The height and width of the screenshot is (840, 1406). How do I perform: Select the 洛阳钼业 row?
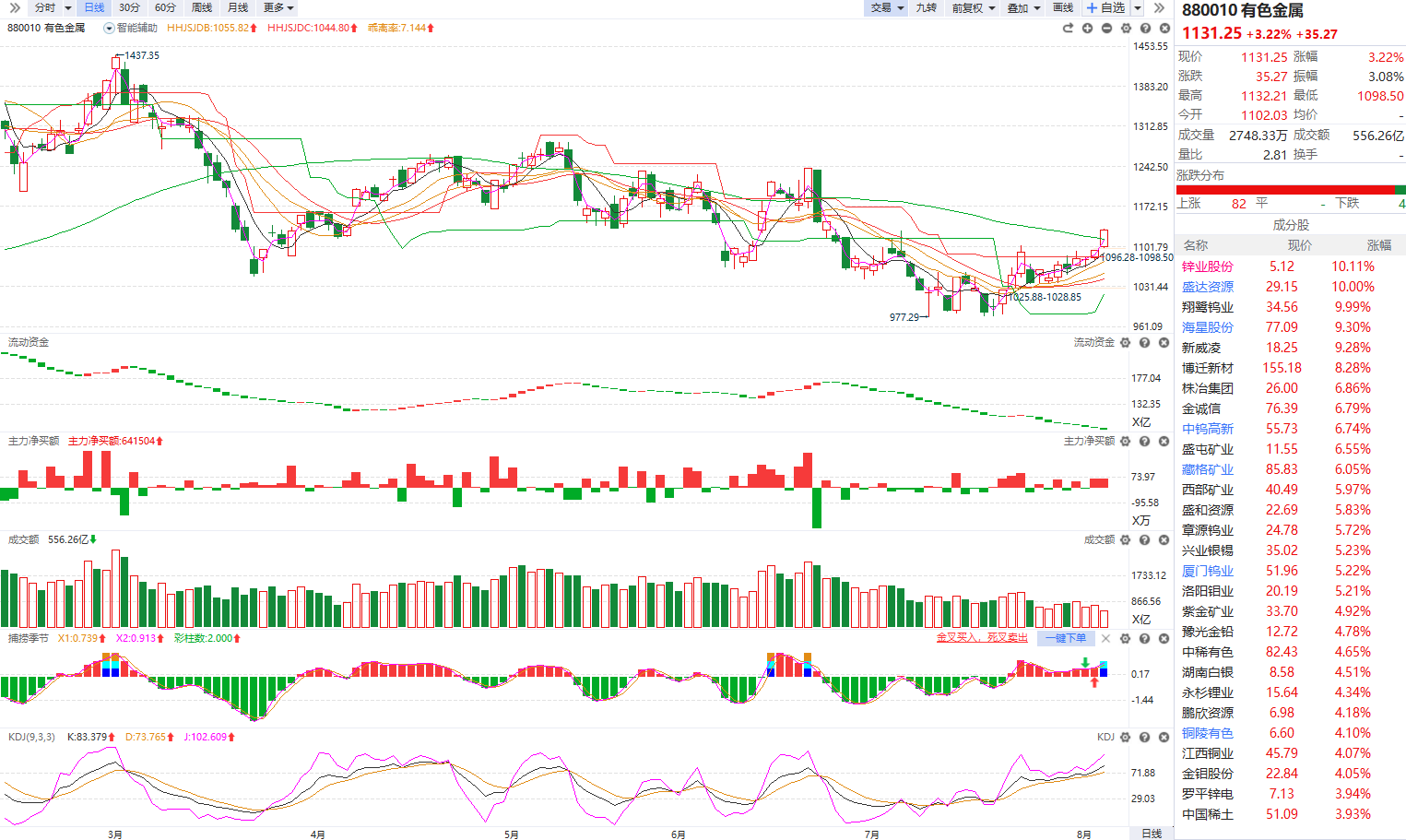click(1291, 591)
